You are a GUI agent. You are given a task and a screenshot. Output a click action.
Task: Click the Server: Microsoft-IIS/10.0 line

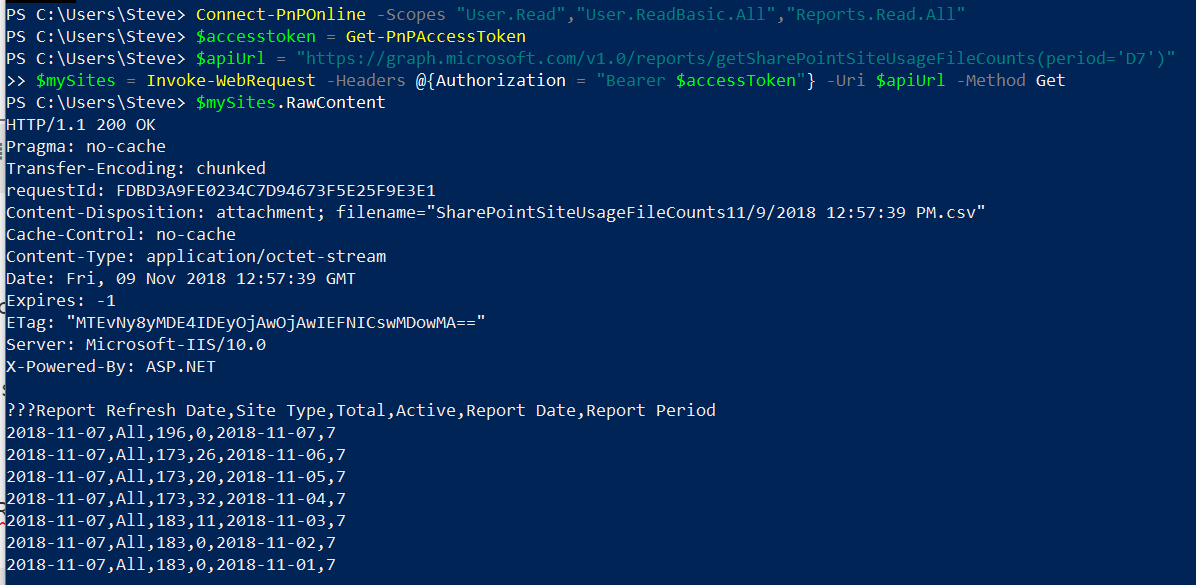[x=136, y=345]
